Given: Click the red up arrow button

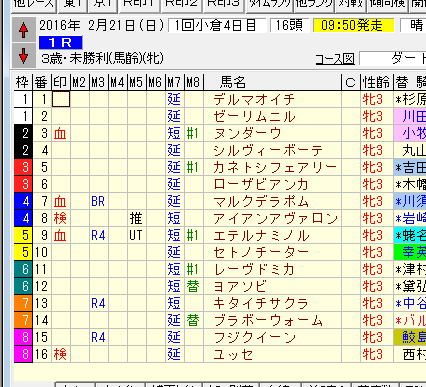Looking at the screenshot, I should tap(24, 30).
